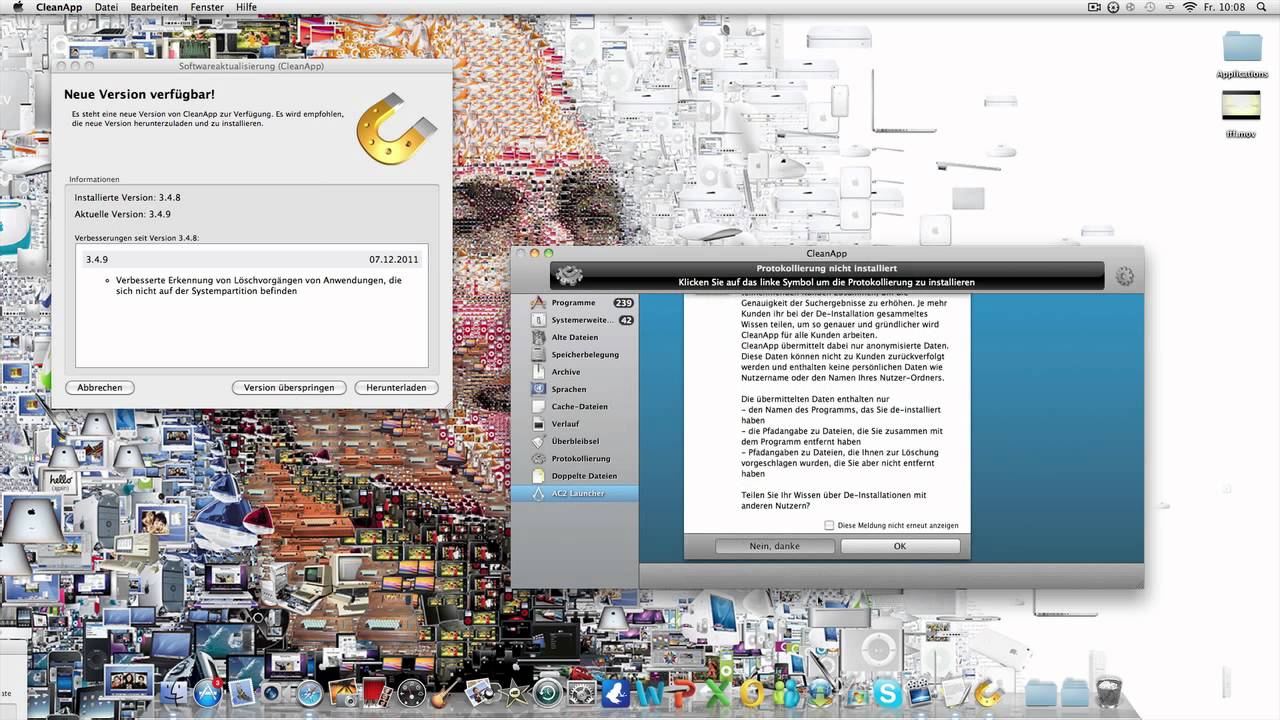Open the CleanApp menu in the menu bar
The image size is (1280, 720).
59,7
